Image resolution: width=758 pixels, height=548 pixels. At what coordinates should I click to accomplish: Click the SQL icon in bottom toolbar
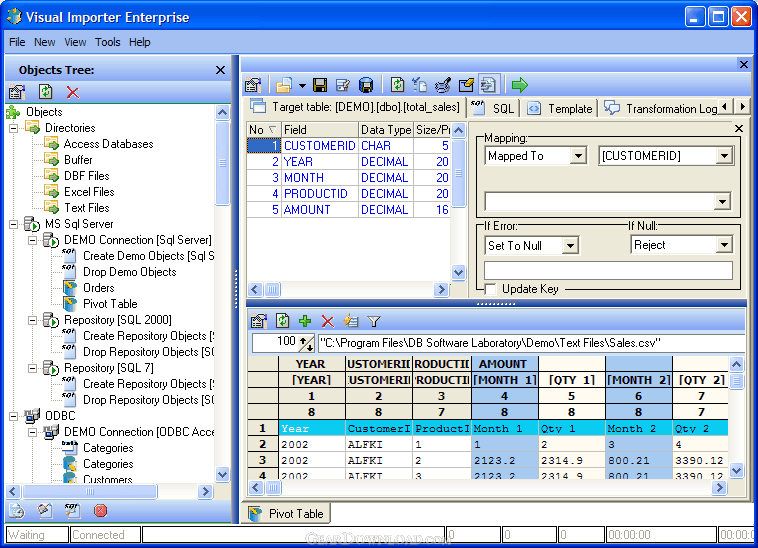point(73,510)
